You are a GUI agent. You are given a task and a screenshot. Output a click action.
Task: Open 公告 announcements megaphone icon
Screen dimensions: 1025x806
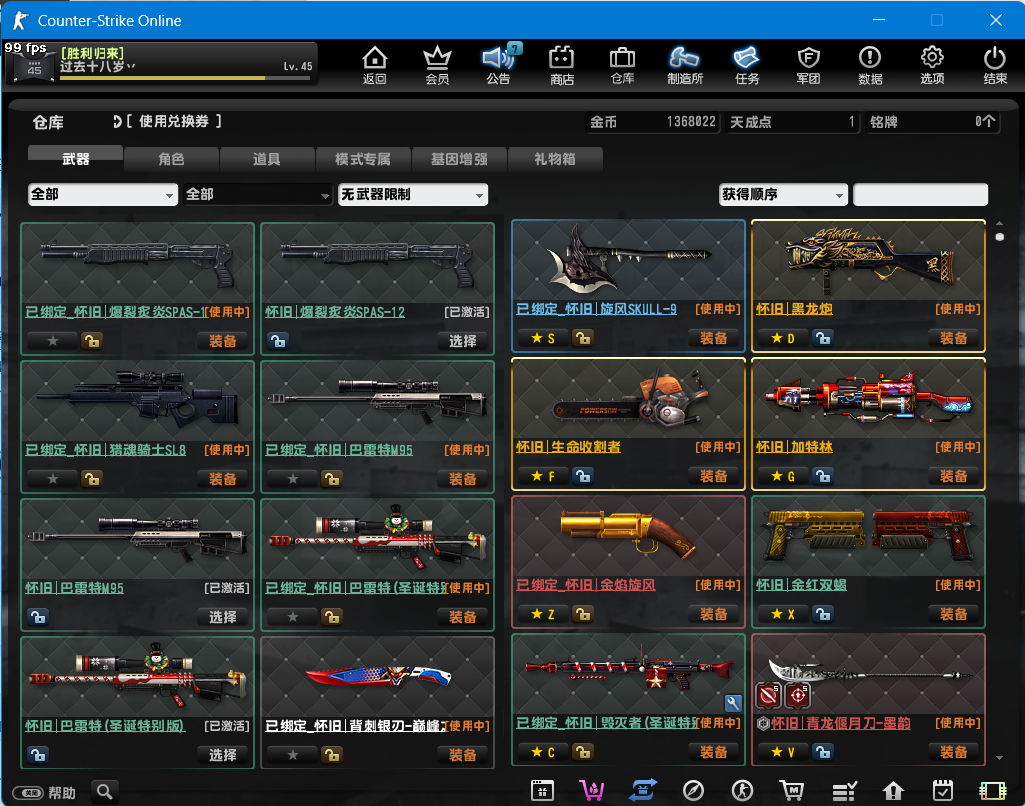499,65
